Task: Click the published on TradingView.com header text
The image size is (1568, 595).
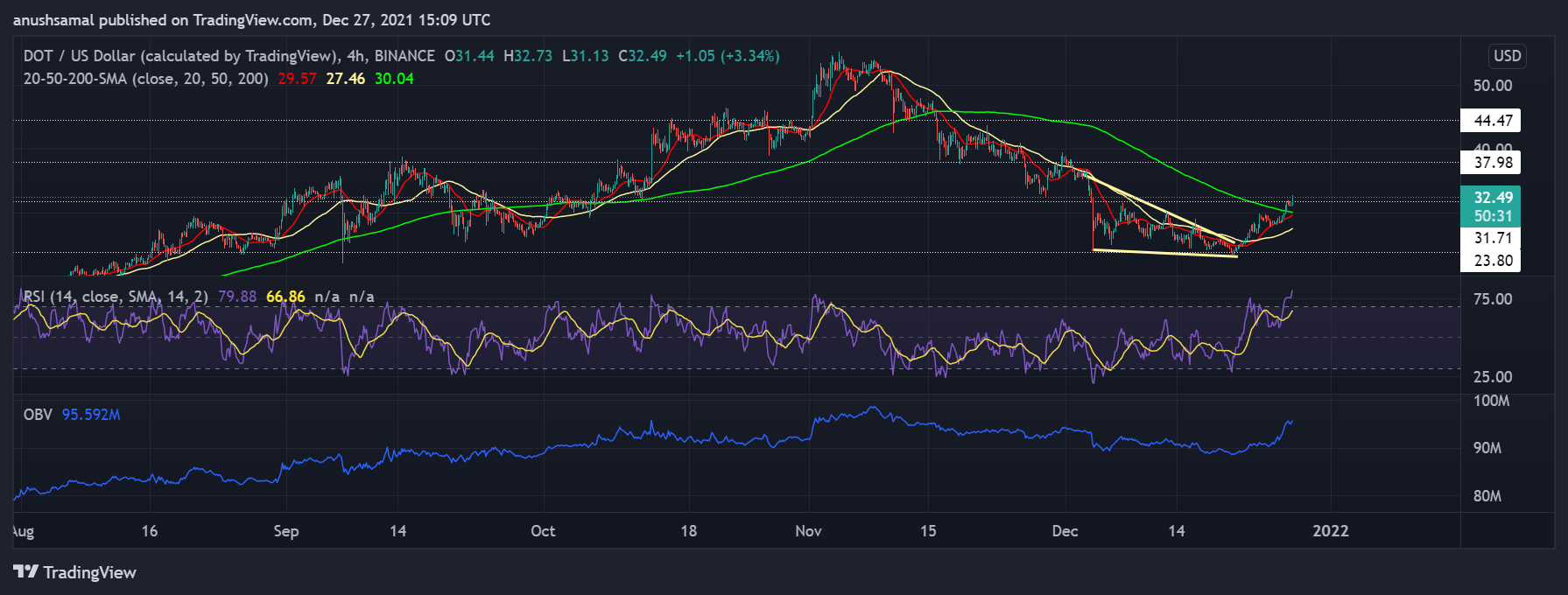Action: 251,19
